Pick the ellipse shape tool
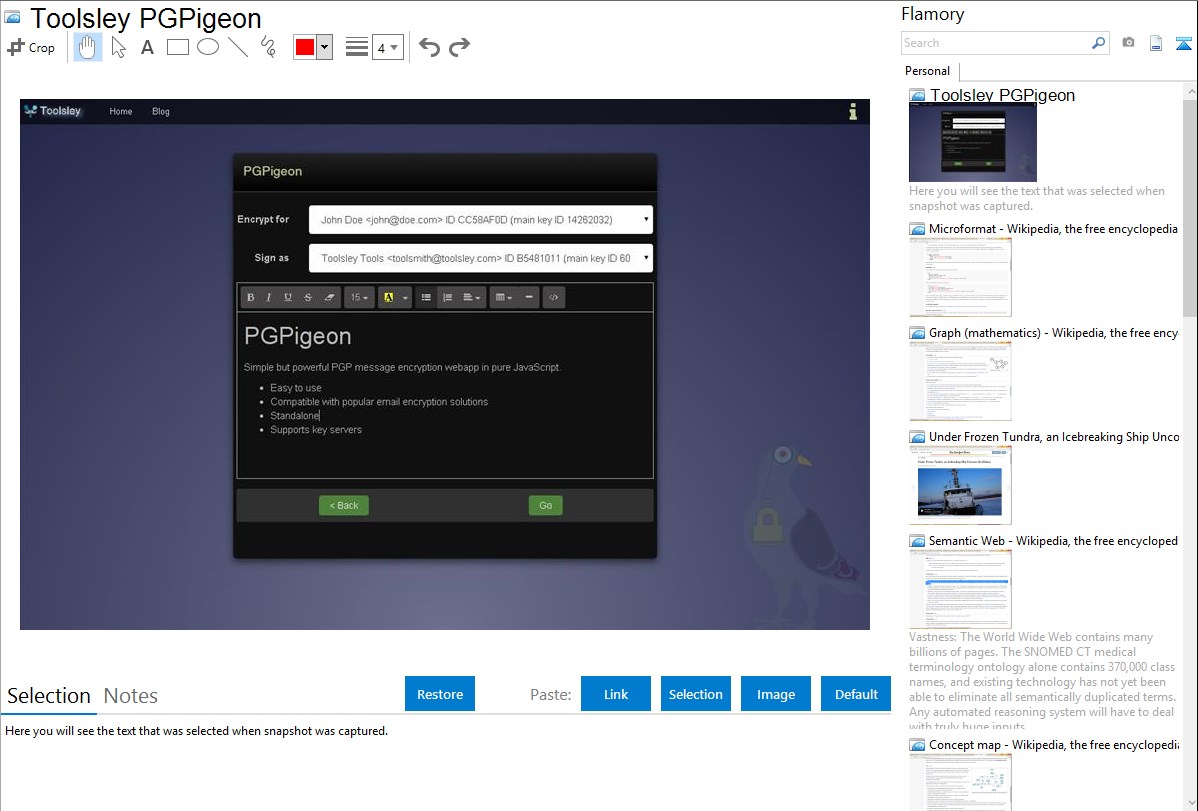Viewport: 1198px width, 811px height. point(208,47)
